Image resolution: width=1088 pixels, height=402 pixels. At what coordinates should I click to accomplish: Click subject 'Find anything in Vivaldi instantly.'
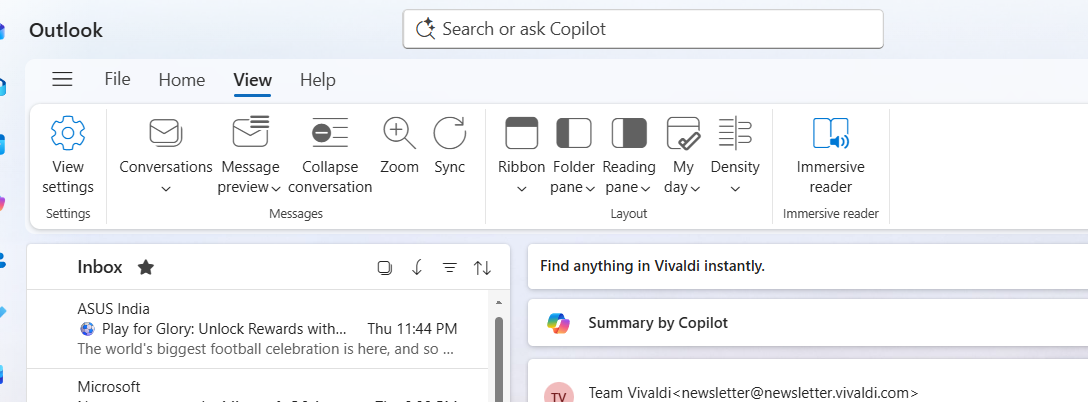point(652,266)
